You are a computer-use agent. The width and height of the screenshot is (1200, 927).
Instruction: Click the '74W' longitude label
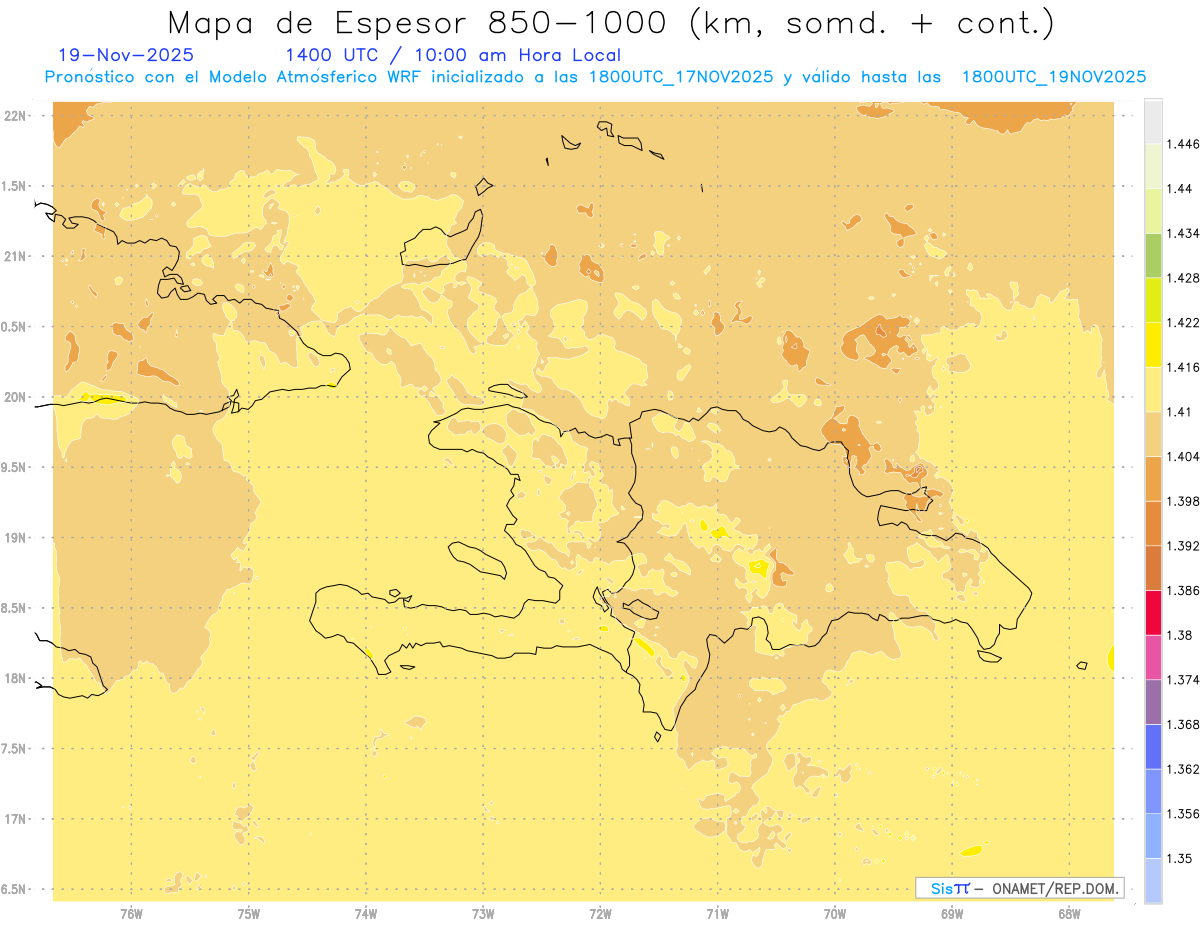pyautogui.click(x=365, y=914)
